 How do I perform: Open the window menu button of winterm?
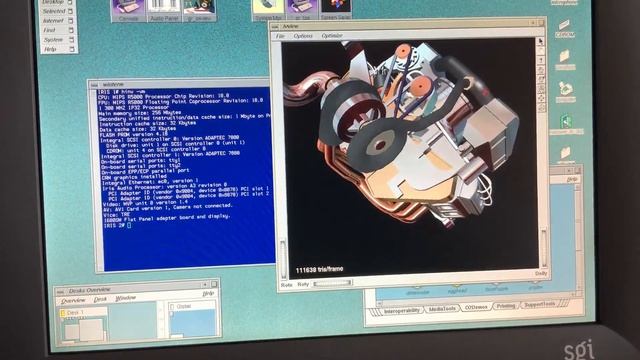pyautogui.click(x=94, y=85)
